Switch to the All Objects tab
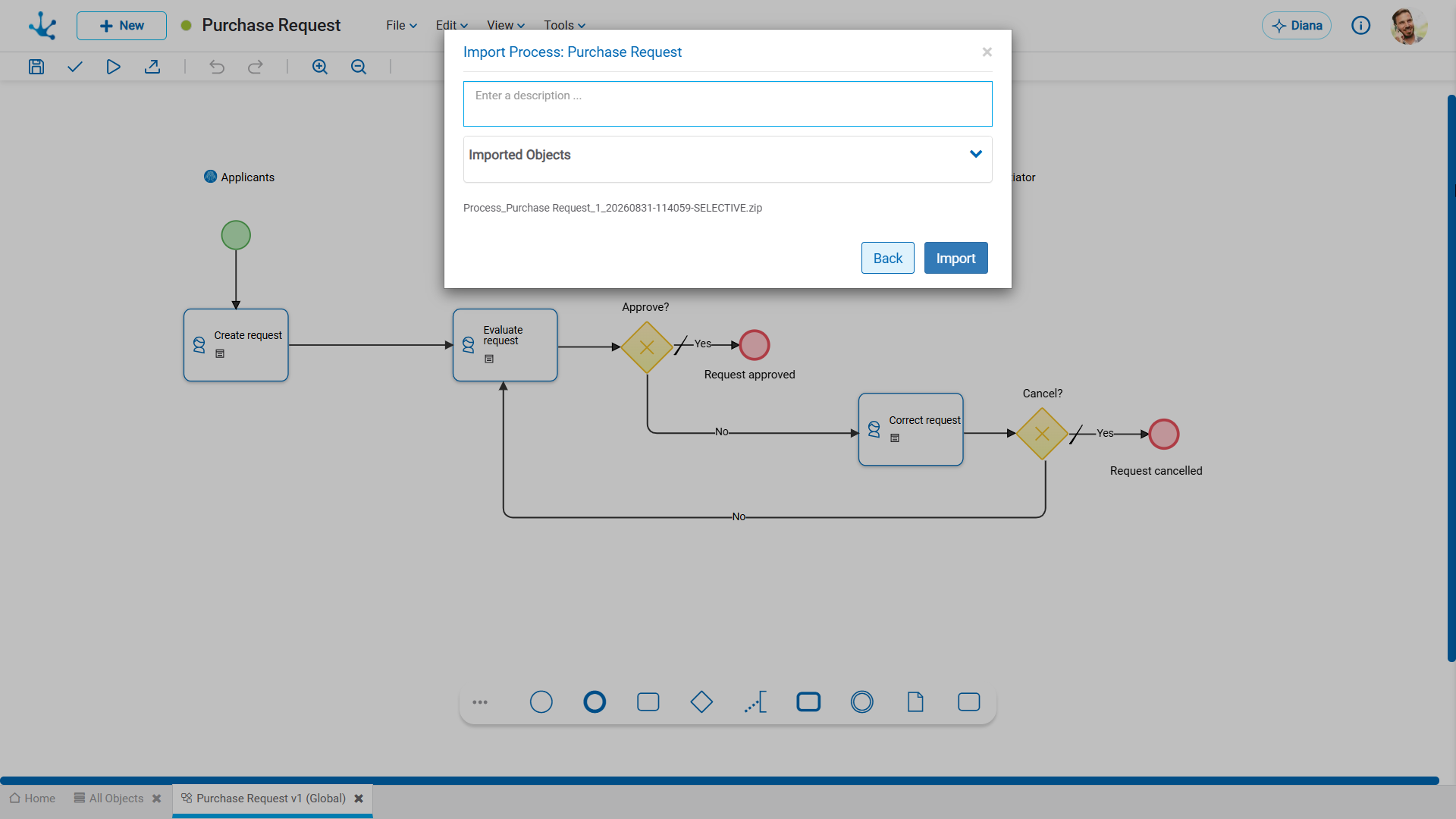The image size is (1456, 819). [x=108, y=799]
